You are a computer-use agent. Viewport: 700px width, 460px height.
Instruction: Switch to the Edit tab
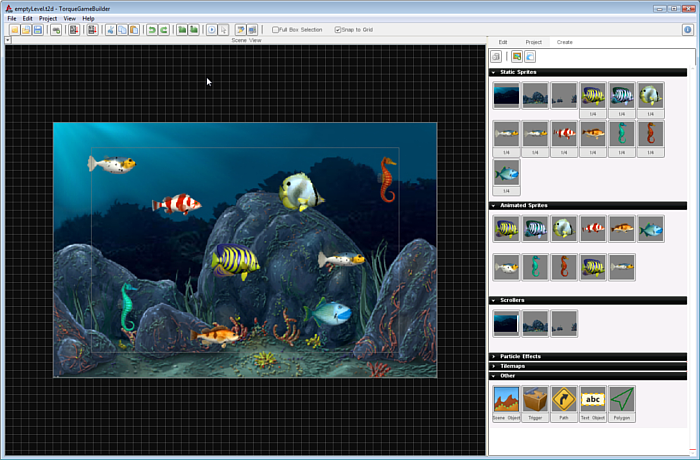point(503,42)
